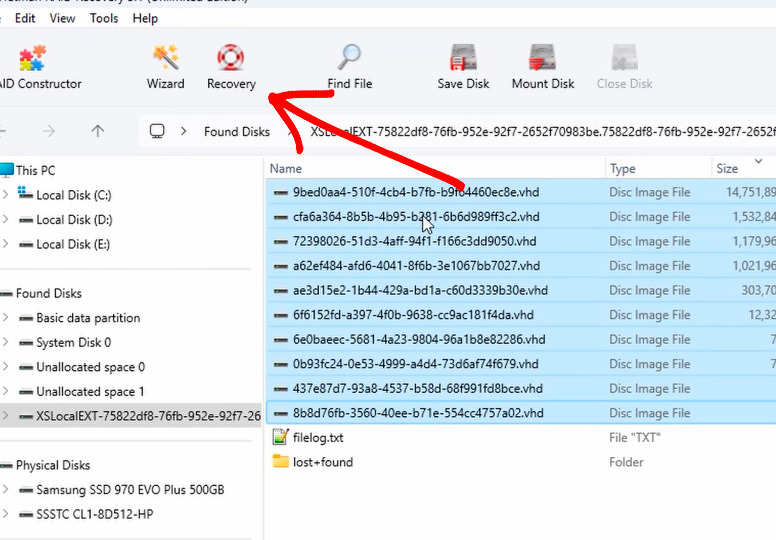Image resolution: width=776 pixels, height=540 pixels.
Task: Launch the Wizard tool
Action: (165, 68)
